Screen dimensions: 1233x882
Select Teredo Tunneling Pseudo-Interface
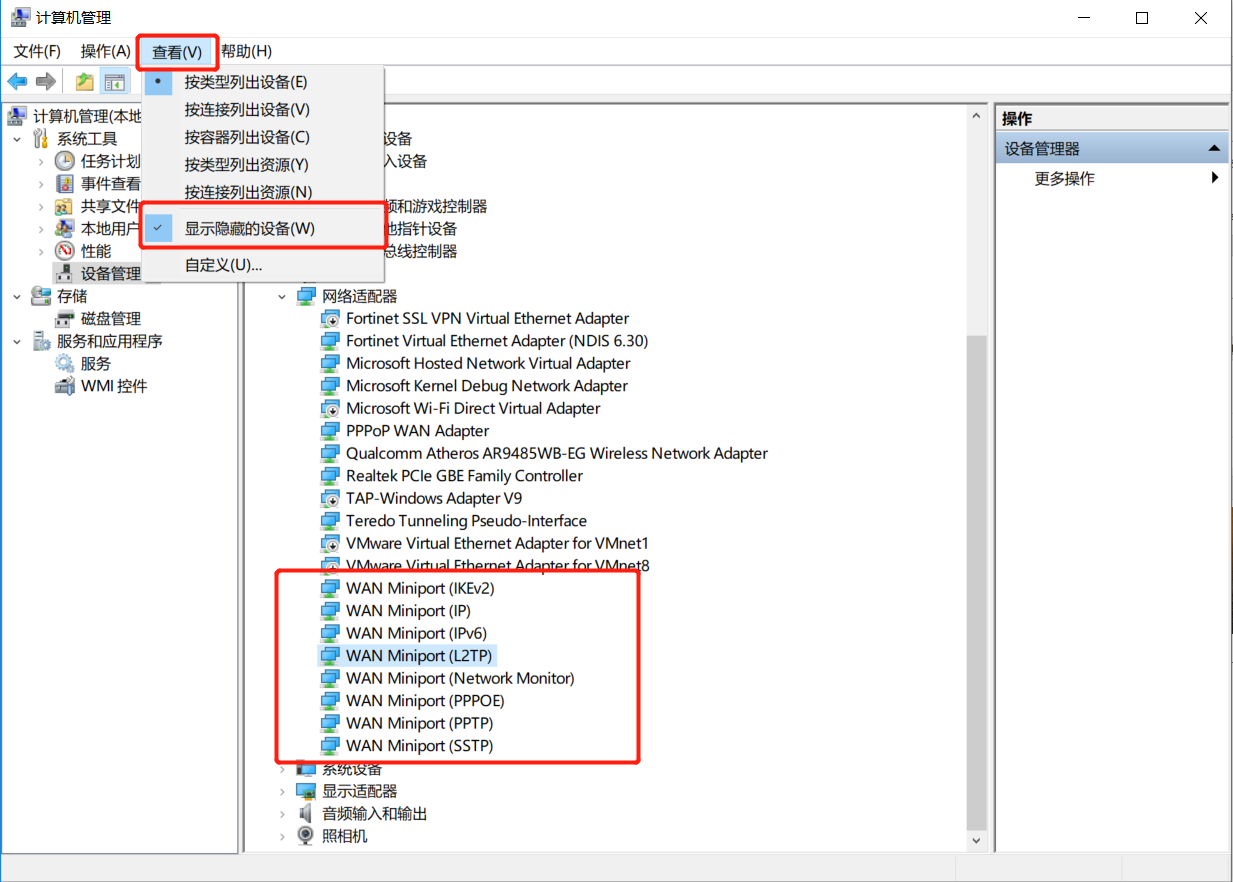466,521
